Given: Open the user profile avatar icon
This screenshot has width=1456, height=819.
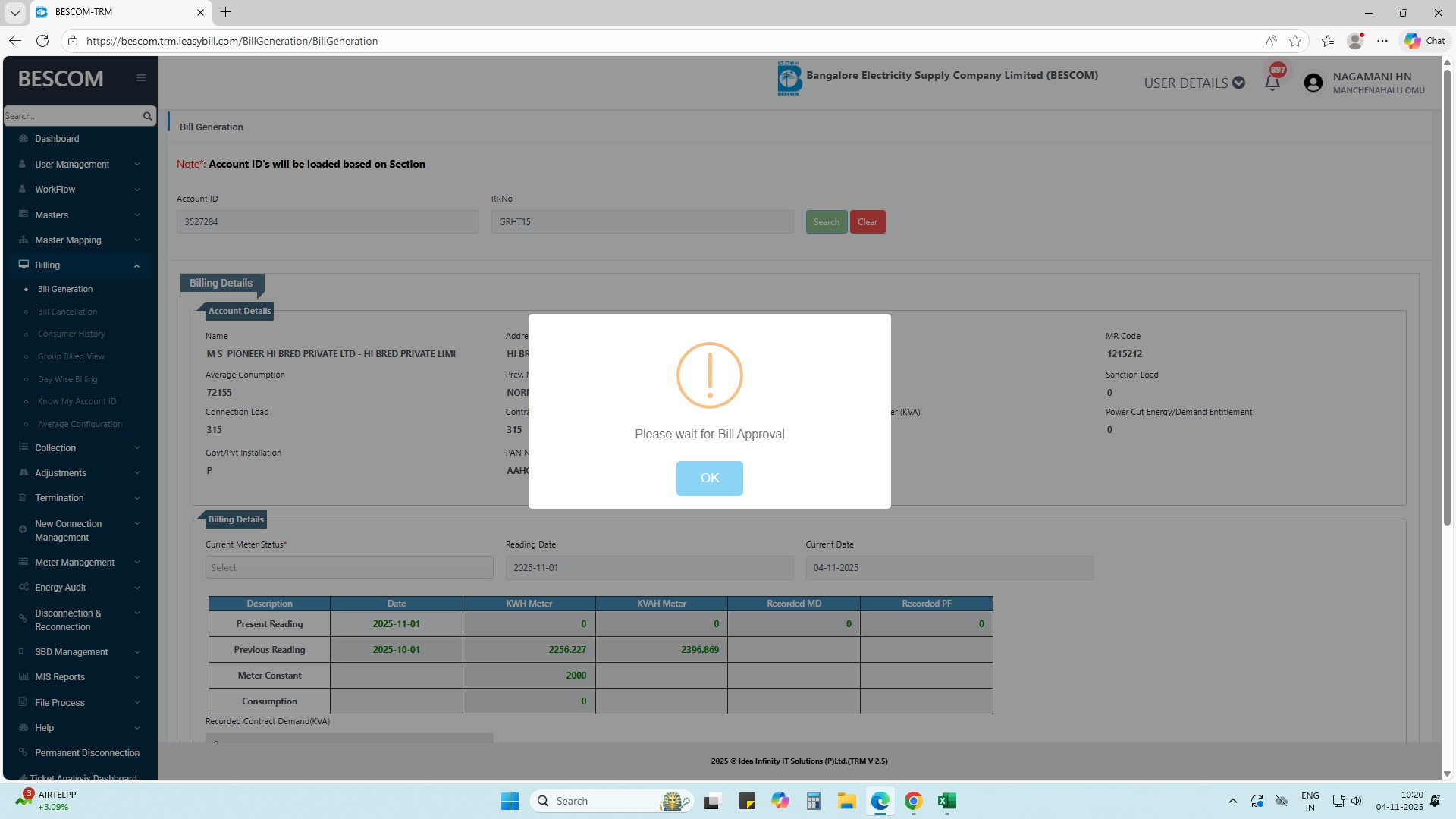Looking at the screenshot, I should (1313, 83).
